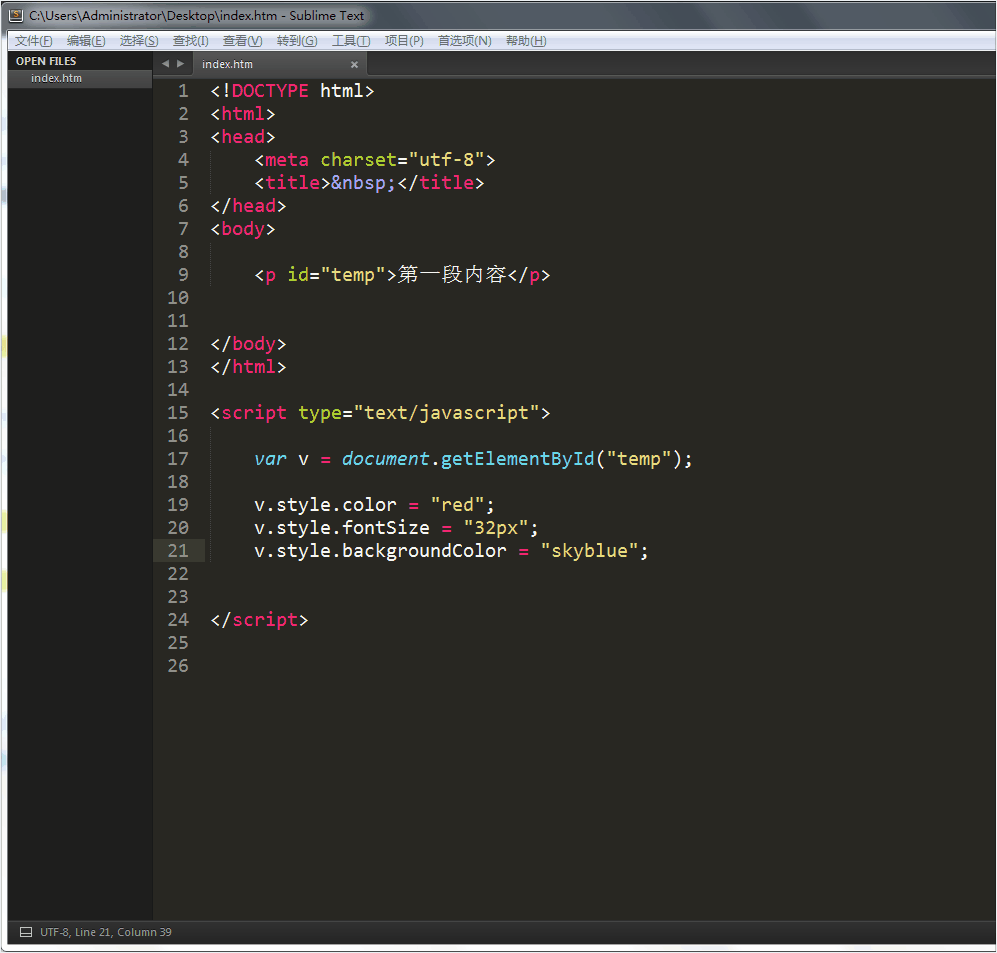
Task: Click v.style.fontSize on line 20
Action: [x=342, y=528]
